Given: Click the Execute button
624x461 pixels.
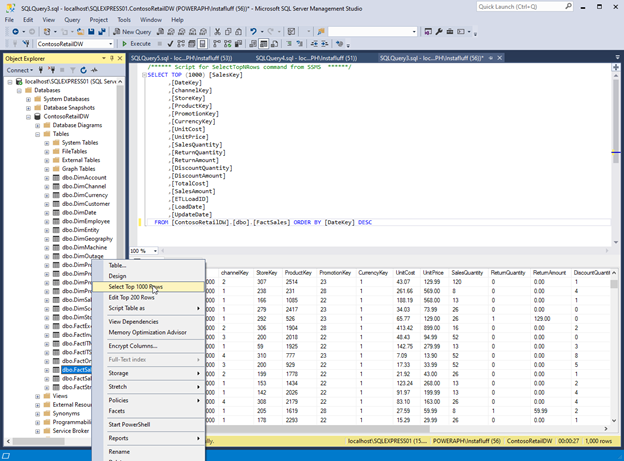Looking at the screenshot, I should (x=136, y=44).
